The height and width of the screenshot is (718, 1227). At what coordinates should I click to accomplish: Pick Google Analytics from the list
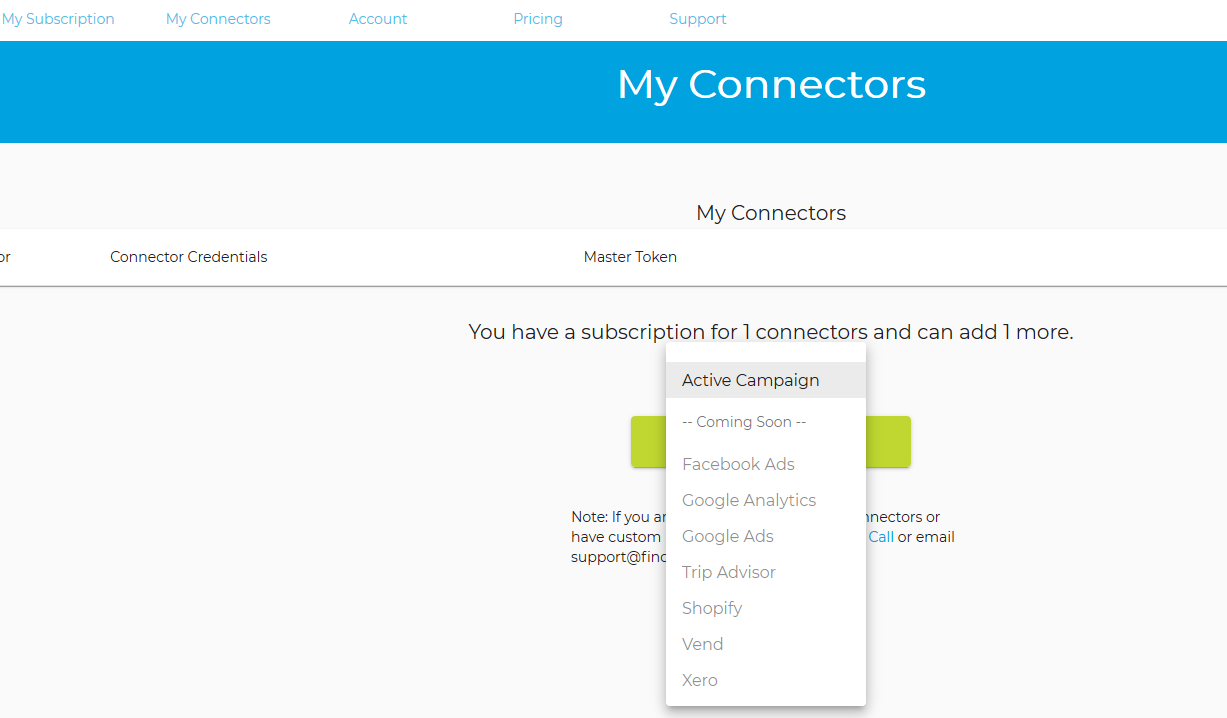pos(766,500)
